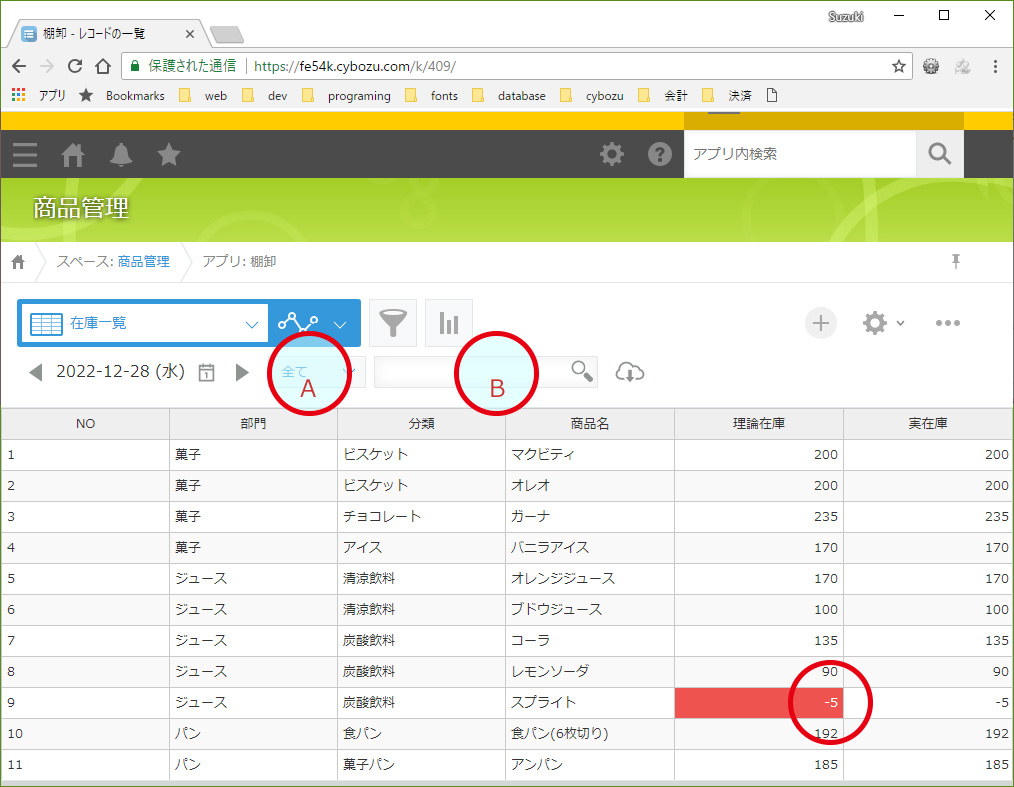Click the 食パン(6枚切り) cell
Image resolution: width=1014 pixels, height=787 pixels.
(x=590, y=733)
